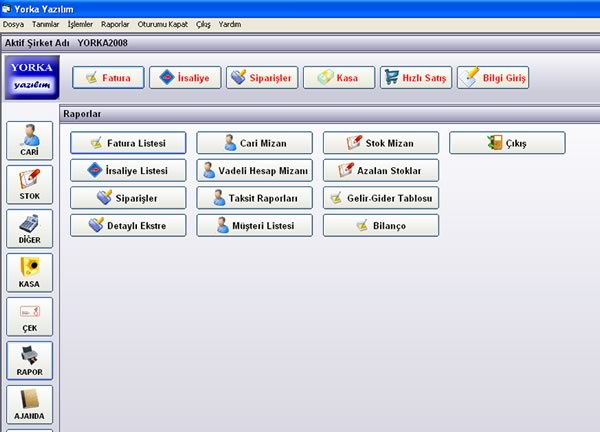The width and height of the screenshot is (600, 432).
Task: Open the CARİ sidebar icon
Action: [x=29, y=140]
